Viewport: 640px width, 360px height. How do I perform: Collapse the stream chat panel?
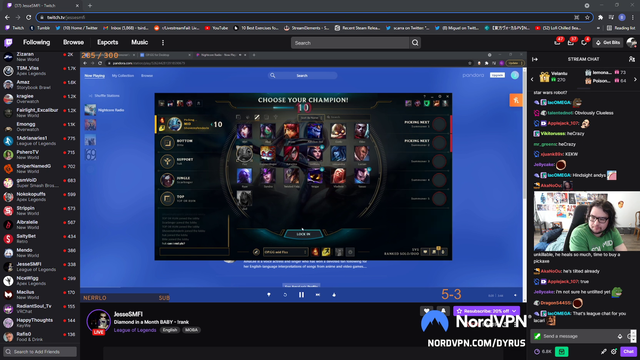[535, 59]
